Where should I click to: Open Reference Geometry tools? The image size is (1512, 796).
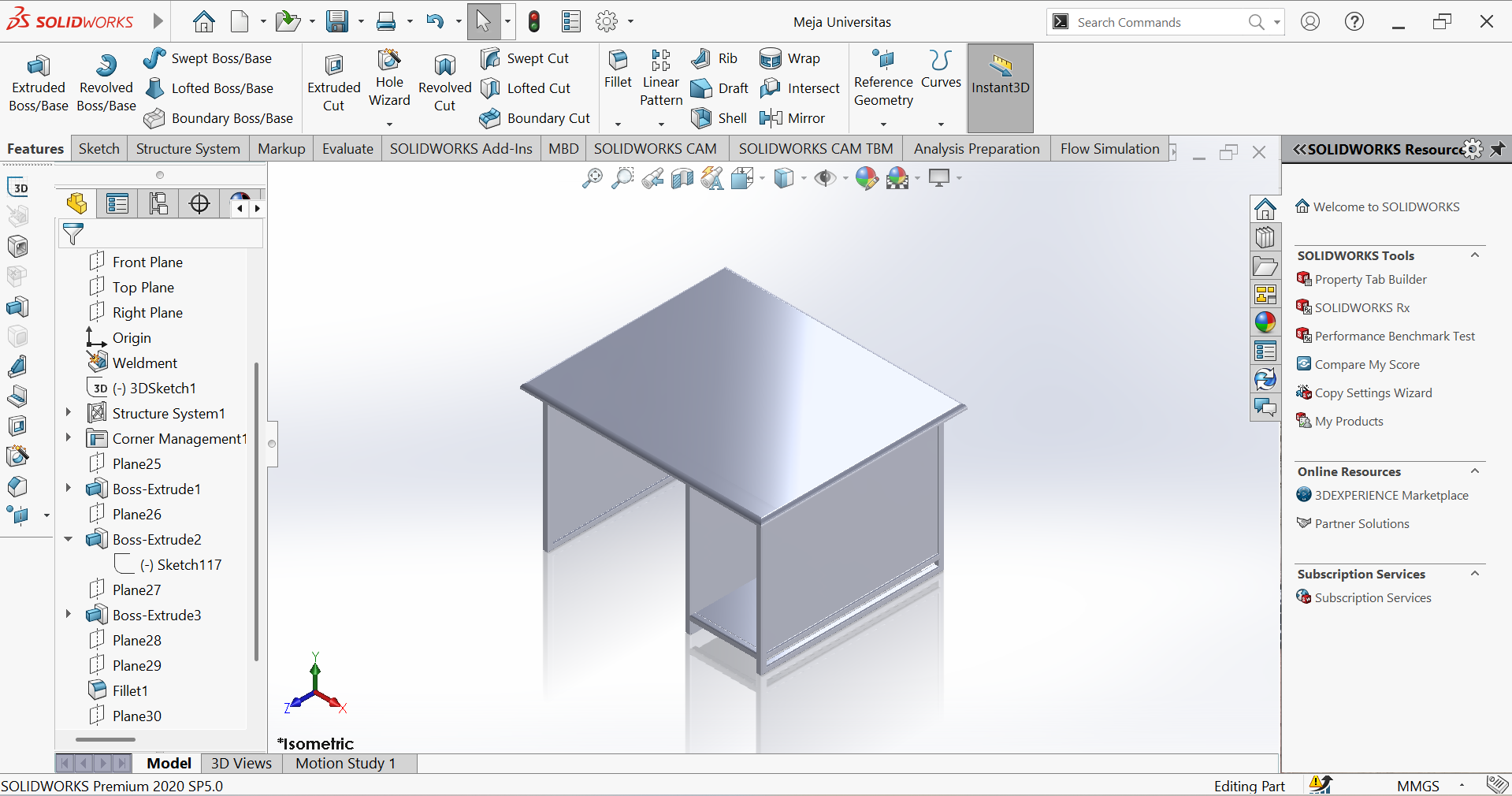click(x=883, y=79)
